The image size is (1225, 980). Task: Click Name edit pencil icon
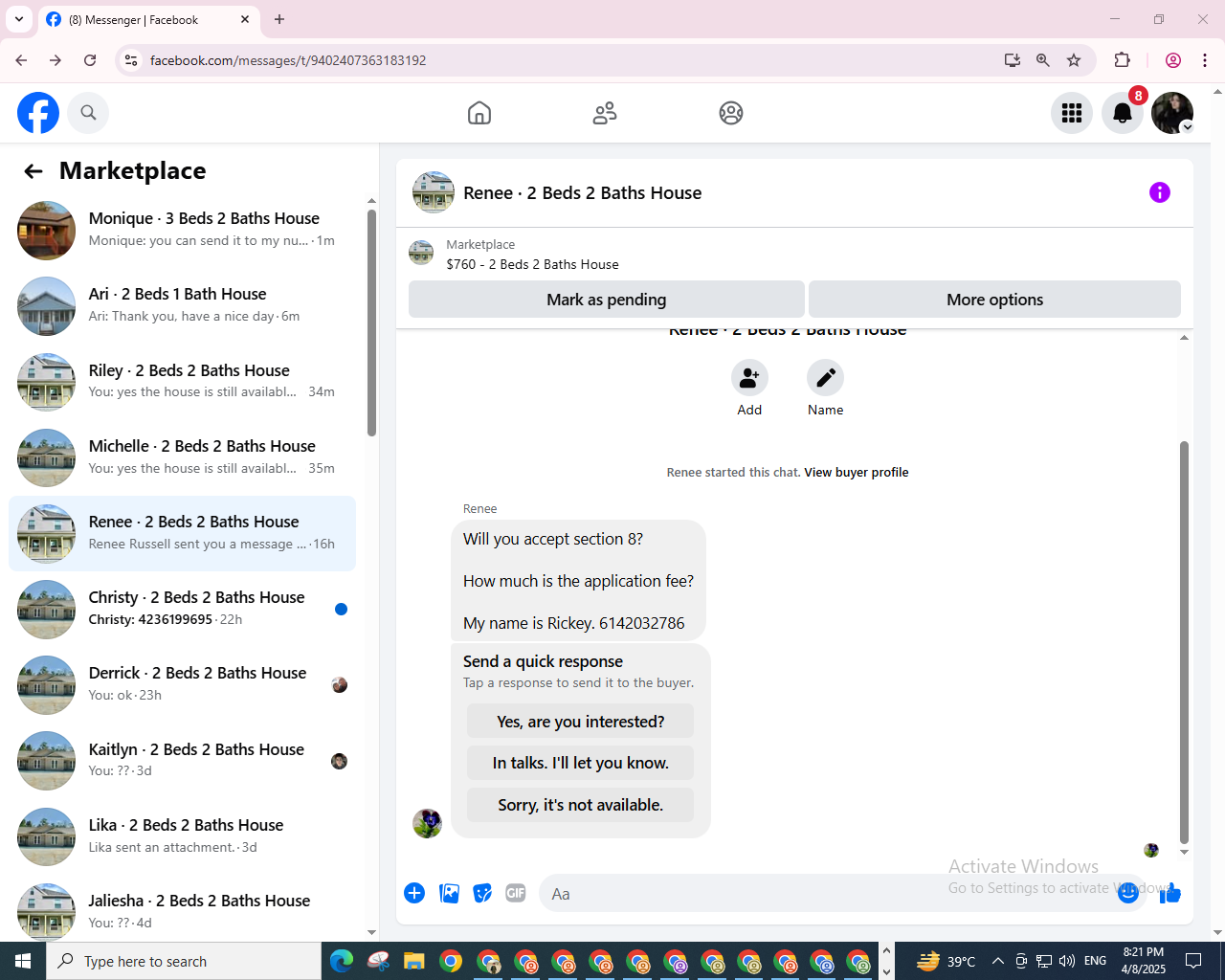825,378
